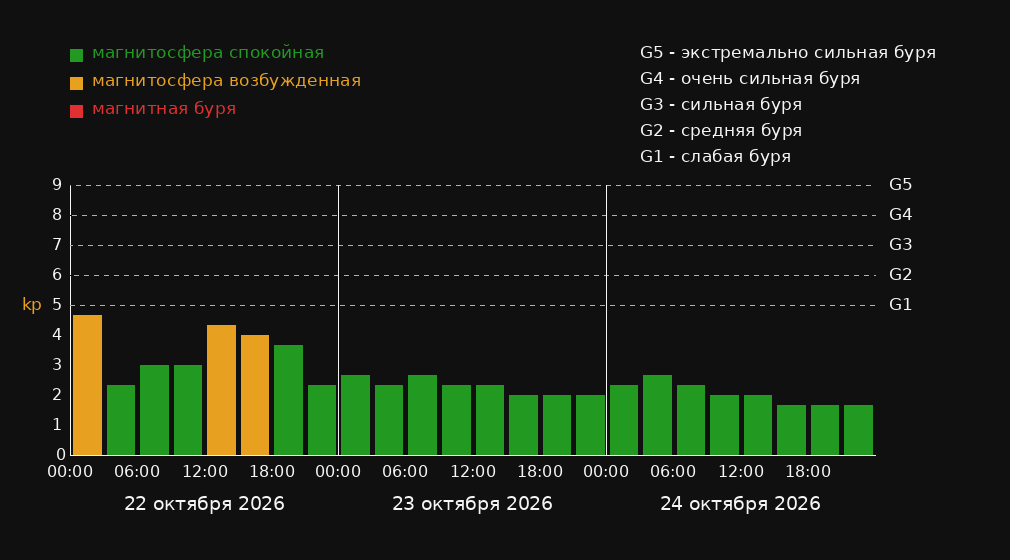Click the green 21:00 bar on 22 октября
Screen dimensions: 1010x560
click(x=322, y=420)
